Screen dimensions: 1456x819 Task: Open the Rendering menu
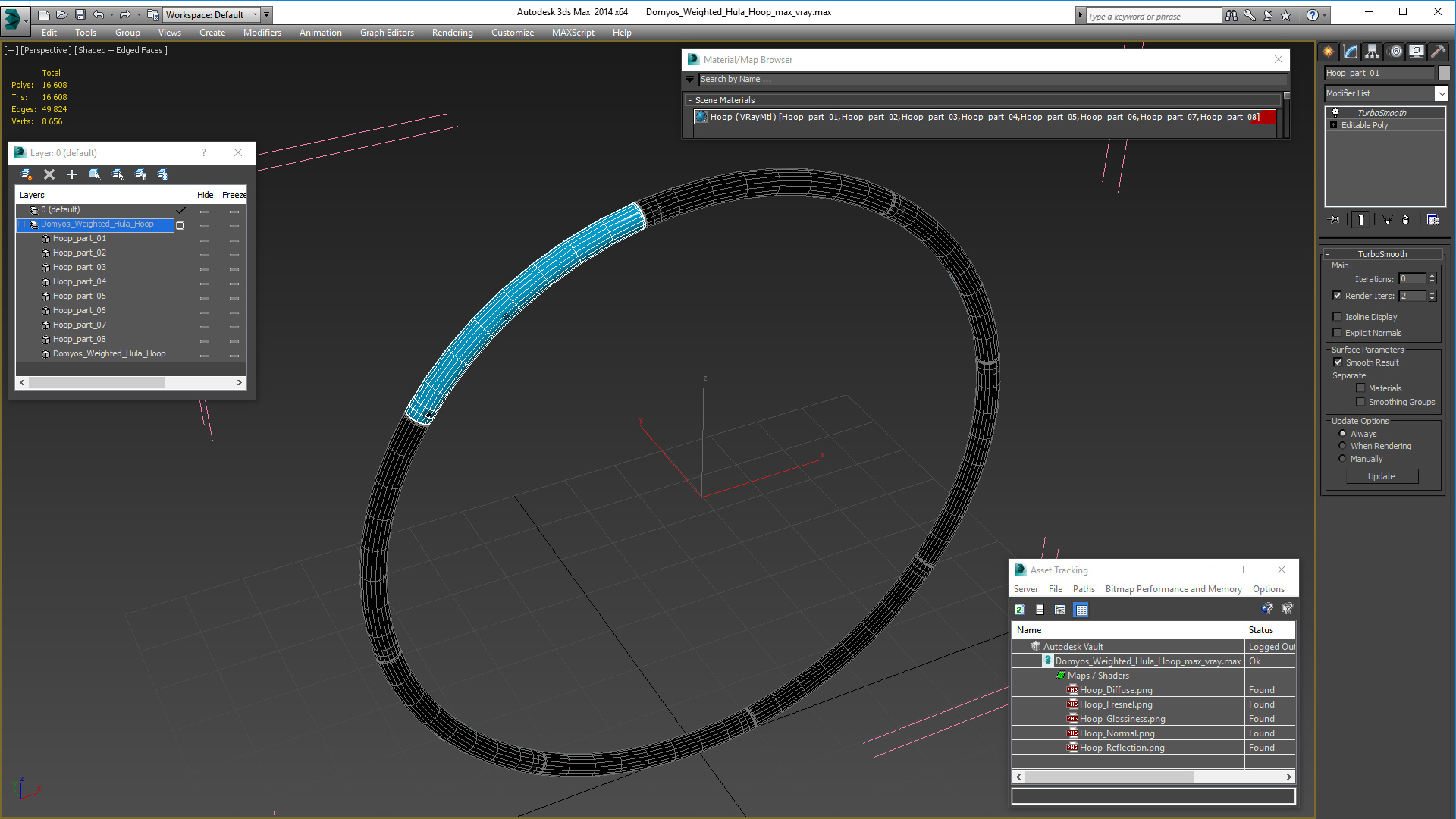452,33
